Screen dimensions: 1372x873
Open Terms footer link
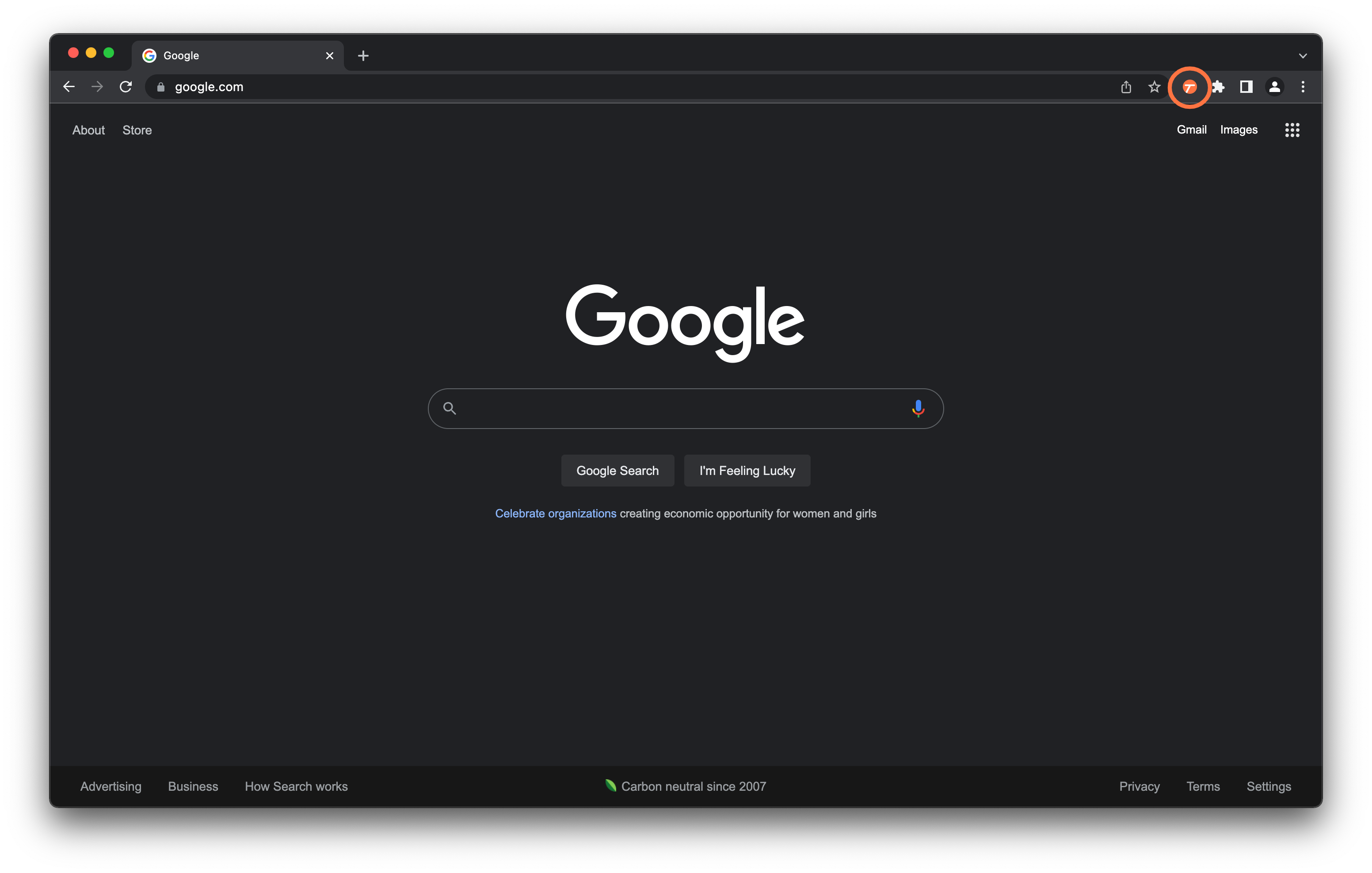click(x=1203, y=786)
